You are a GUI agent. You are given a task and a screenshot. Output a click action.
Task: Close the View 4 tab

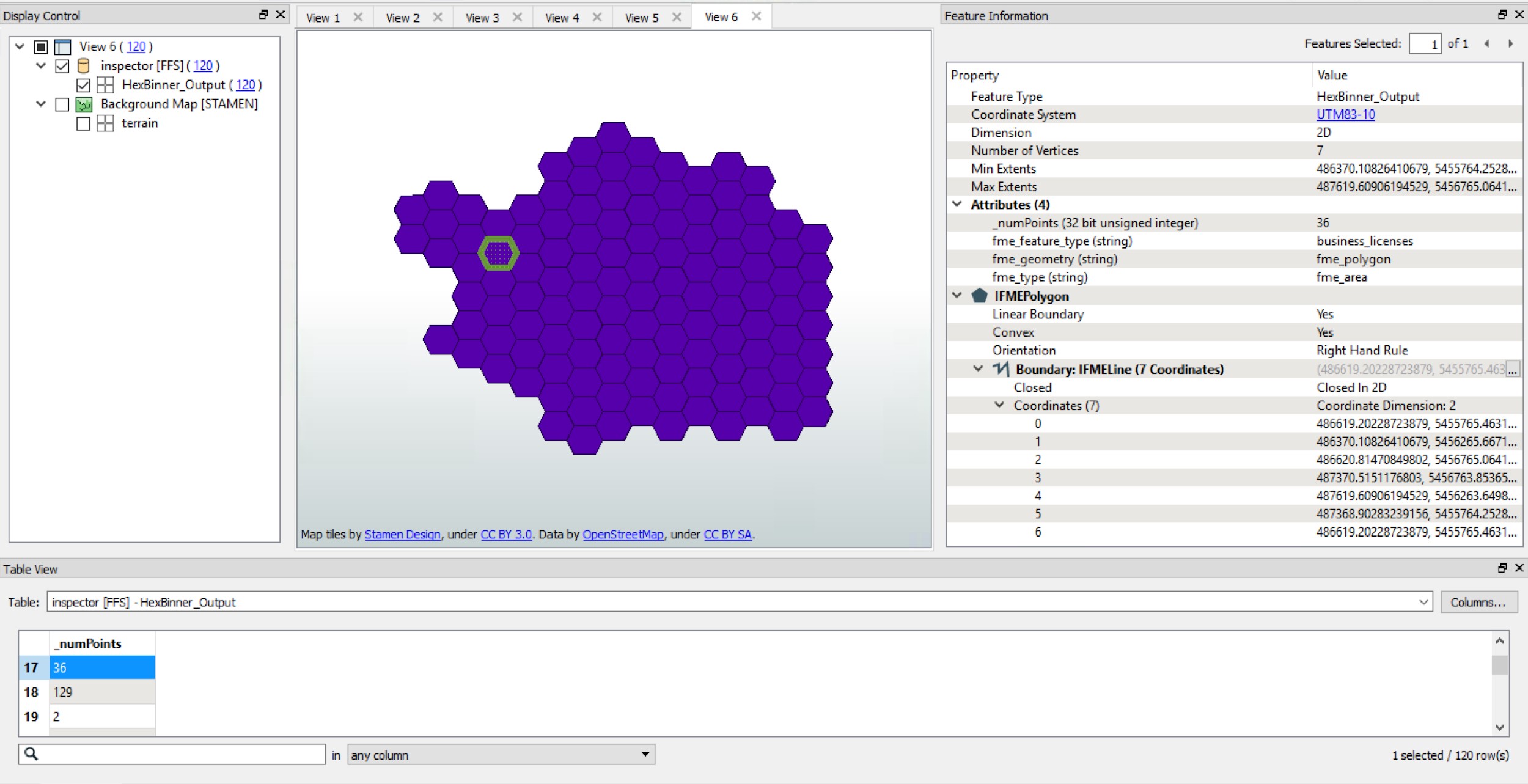(x=597, y=17)
